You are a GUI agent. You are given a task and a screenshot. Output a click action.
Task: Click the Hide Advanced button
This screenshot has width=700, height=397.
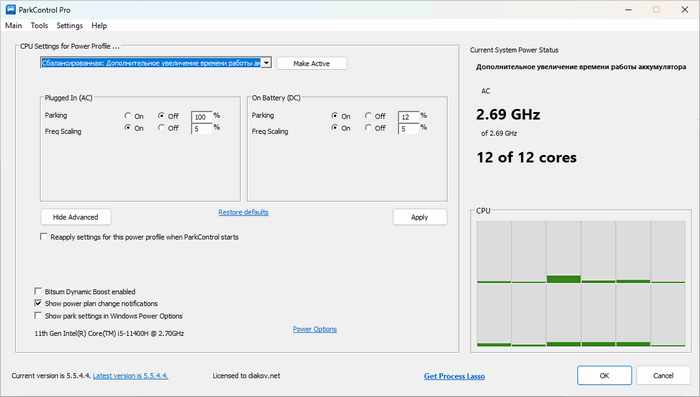point(75,217)
